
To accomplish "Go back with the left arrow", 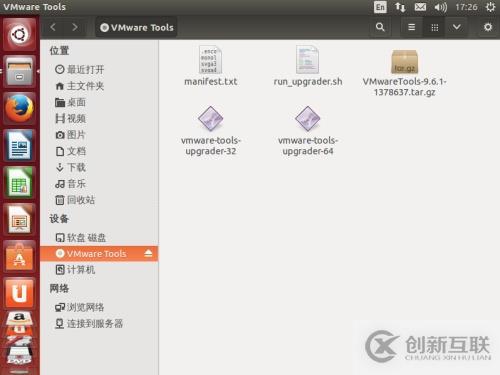I will (53, 27).
